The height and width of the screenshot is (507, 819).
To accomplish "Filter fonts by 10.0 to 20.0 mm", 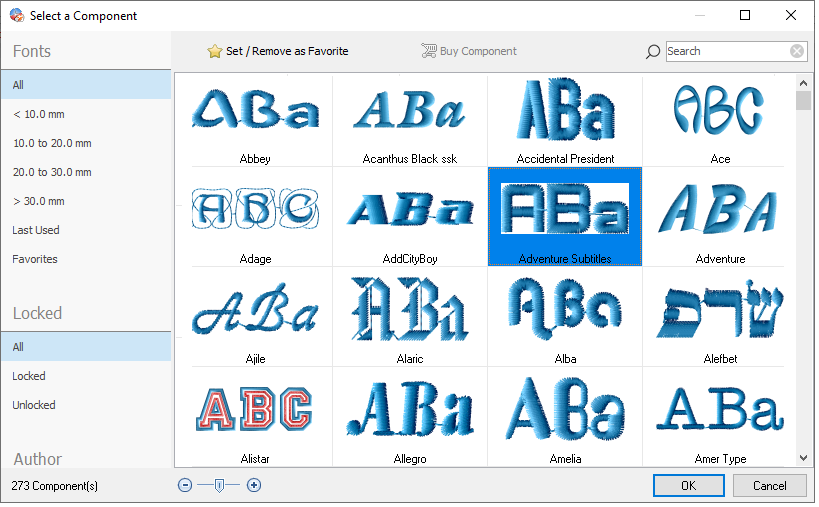I will (52, 143).
